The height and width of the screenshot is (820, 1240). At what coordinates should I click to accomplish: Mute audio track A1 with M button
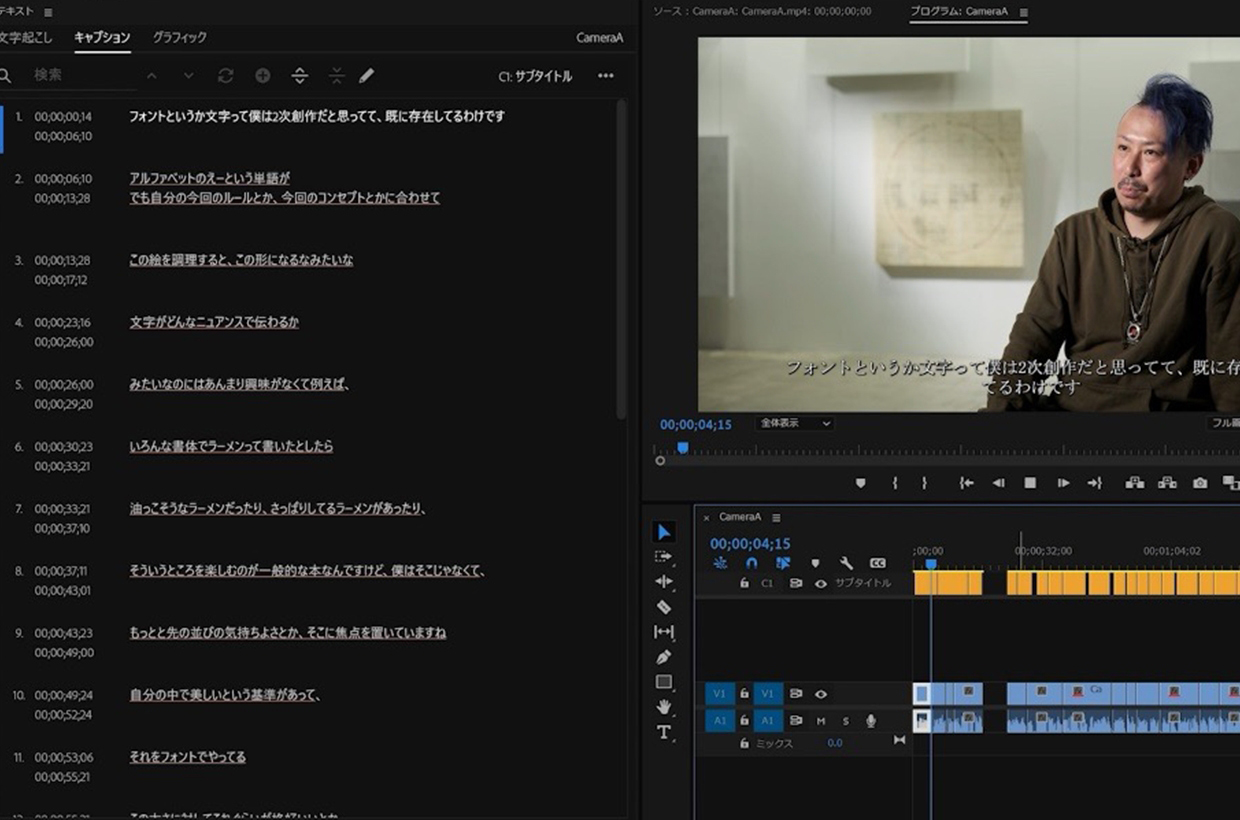point(821,721)
